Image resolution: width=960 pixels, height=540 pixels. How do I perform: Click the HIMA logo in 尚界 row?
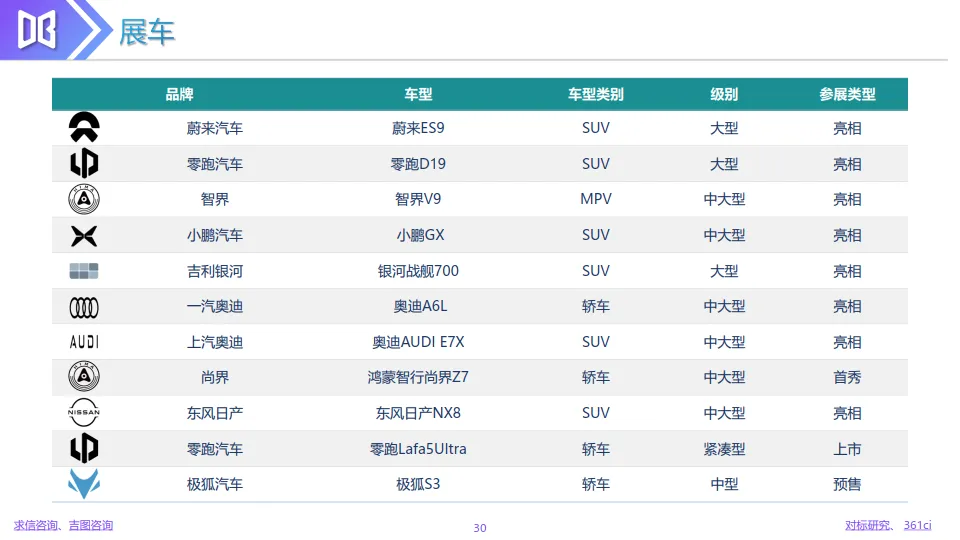[84, 377]
